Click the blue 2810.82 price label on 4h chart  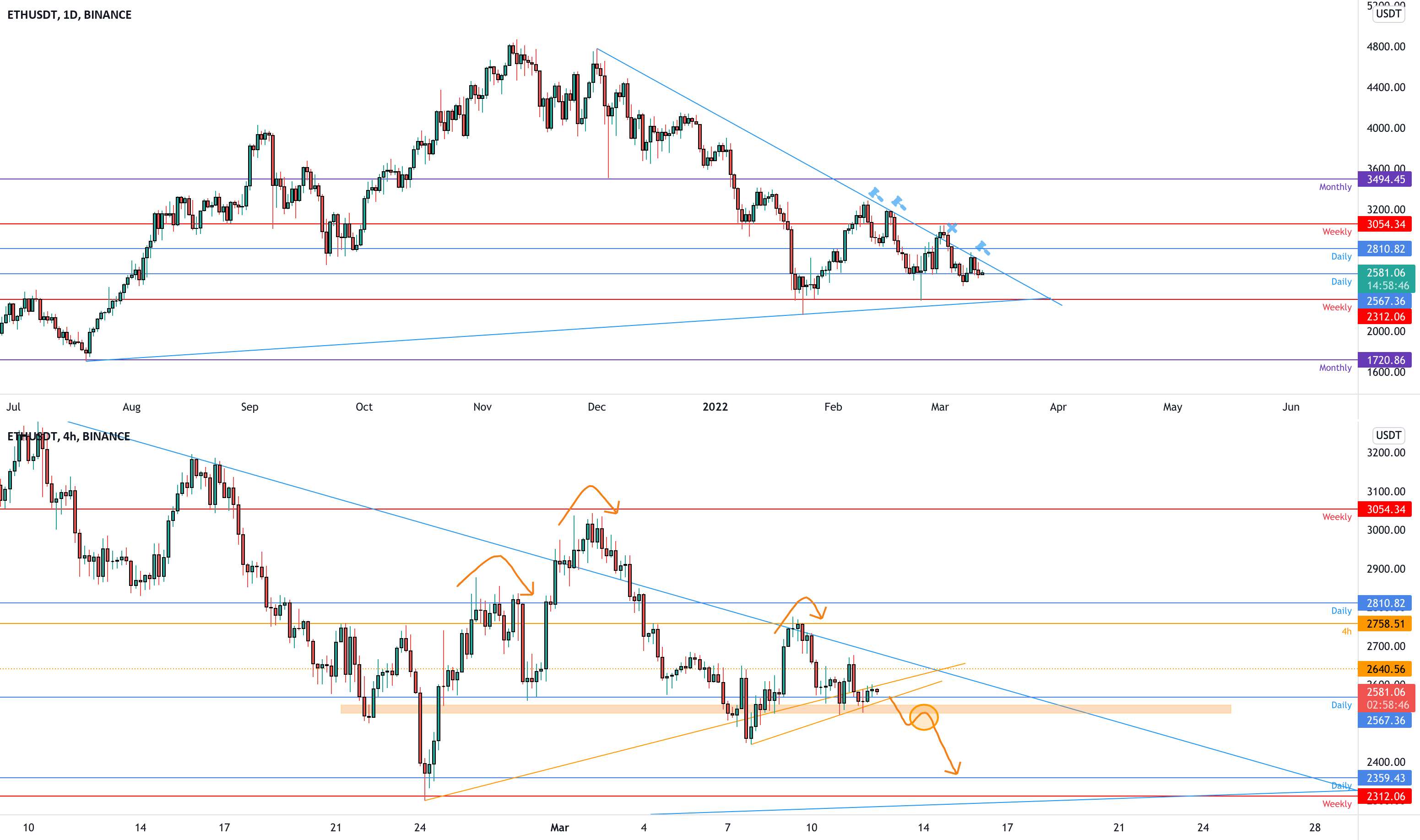point(1385,603)
